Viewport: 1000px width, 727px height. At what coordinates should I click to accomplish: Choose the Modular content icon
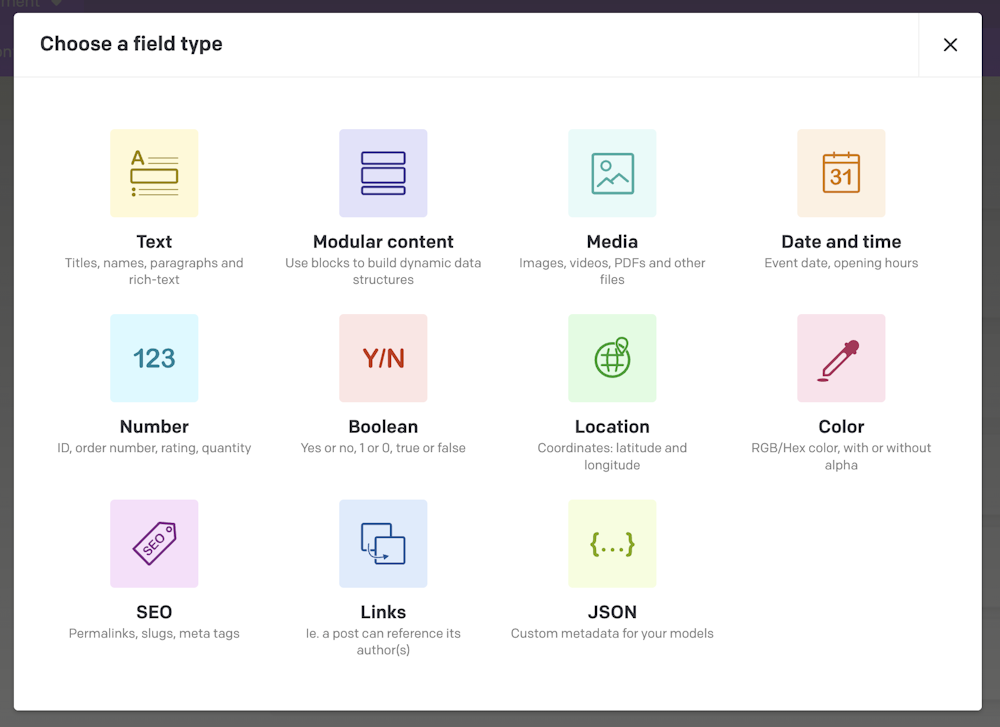383,173
